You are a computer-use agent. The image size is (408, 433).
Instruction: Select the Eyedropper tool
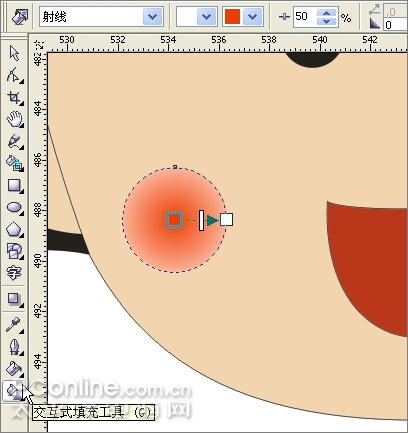[14, 324]
